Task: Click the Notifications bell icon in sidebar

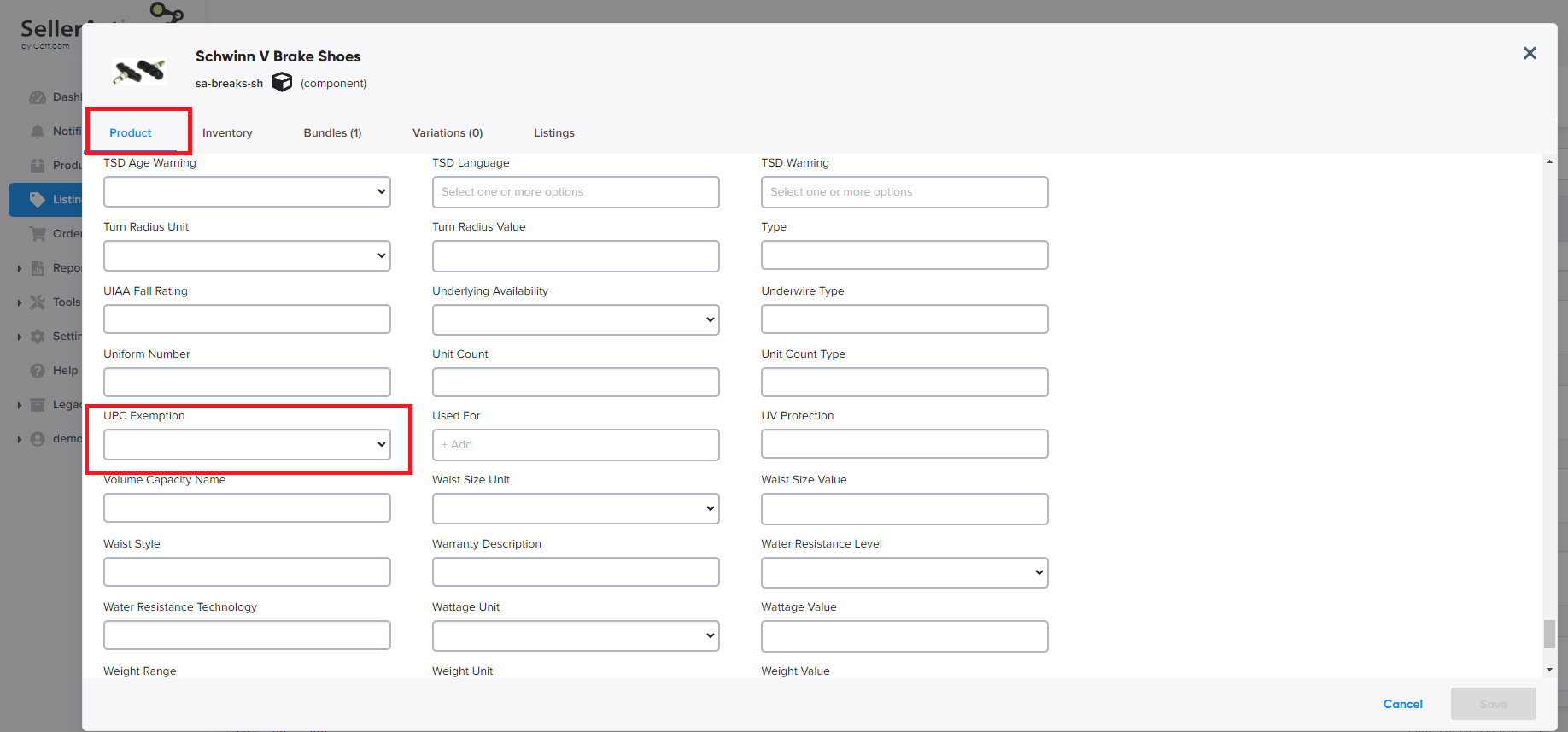Action: click(x=38, y=132)
